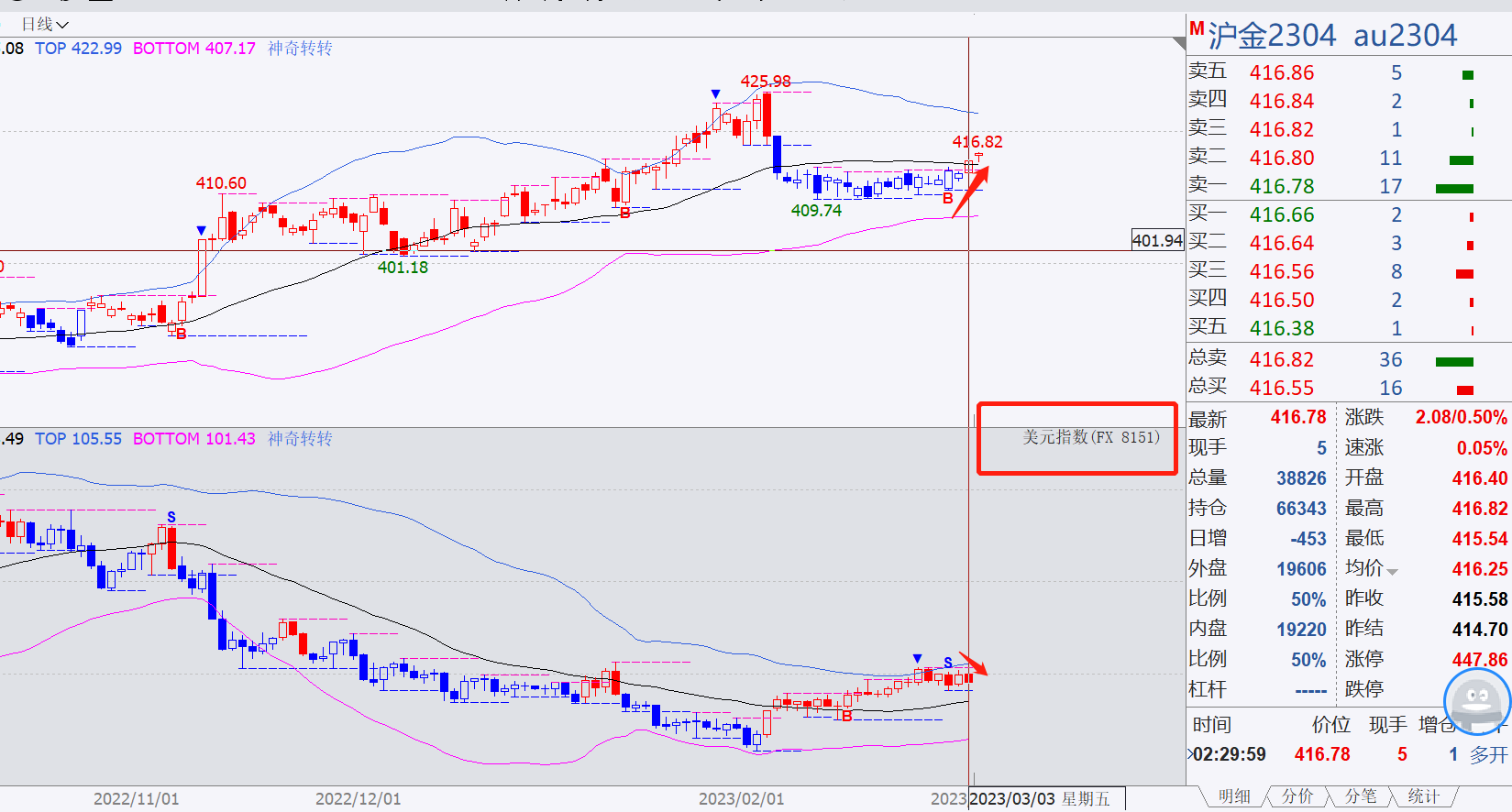Switch to the 明细 tab
The height and width of the screenshot is (812, 1512).
pyautogui.click(x=1233, y=796)
